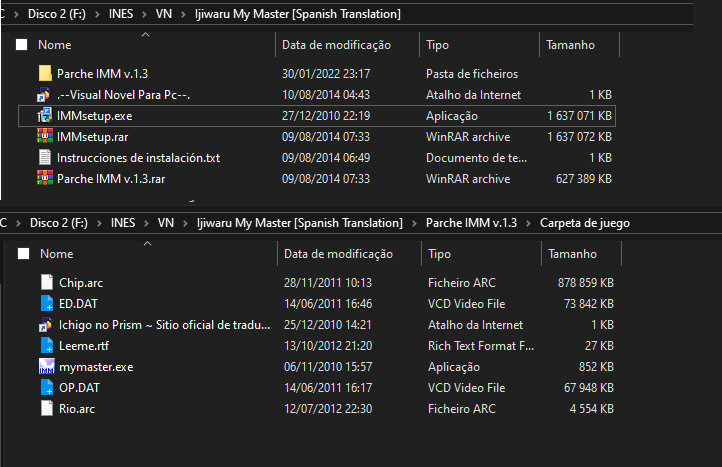Open chevron before Disco 2 (F:) in top window
Image resolution: width=722 pixels, height=467 pixels.
pos(17,14)
